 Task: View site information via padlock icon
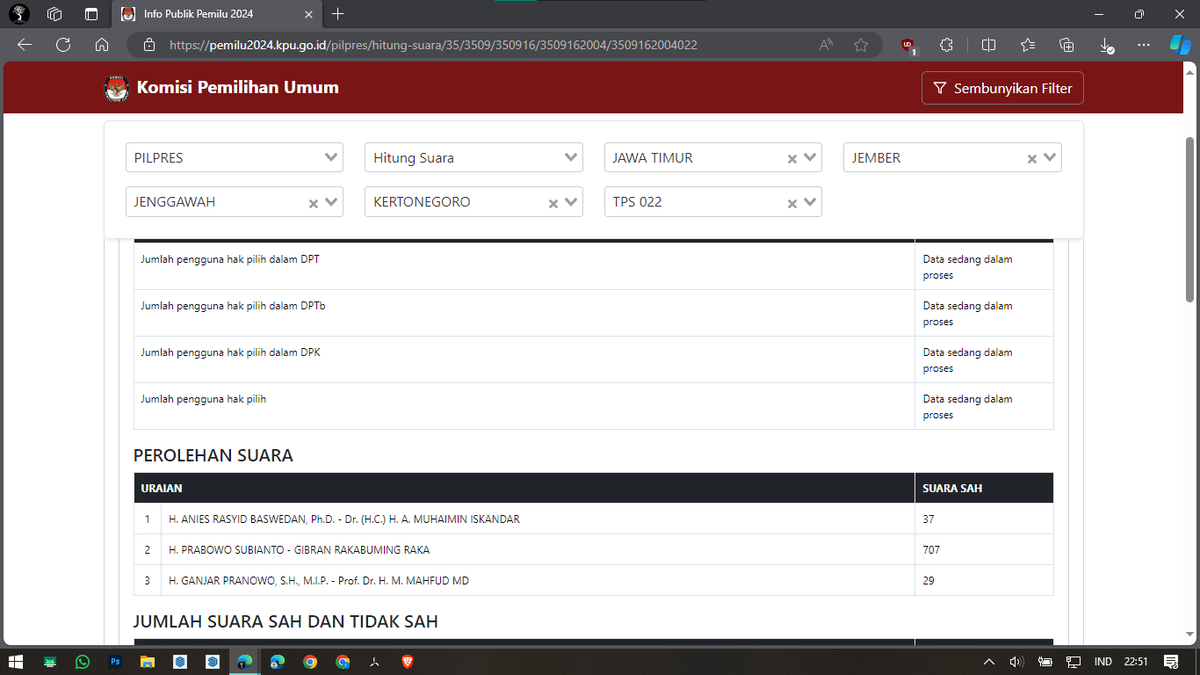click(x=150, y=45)
